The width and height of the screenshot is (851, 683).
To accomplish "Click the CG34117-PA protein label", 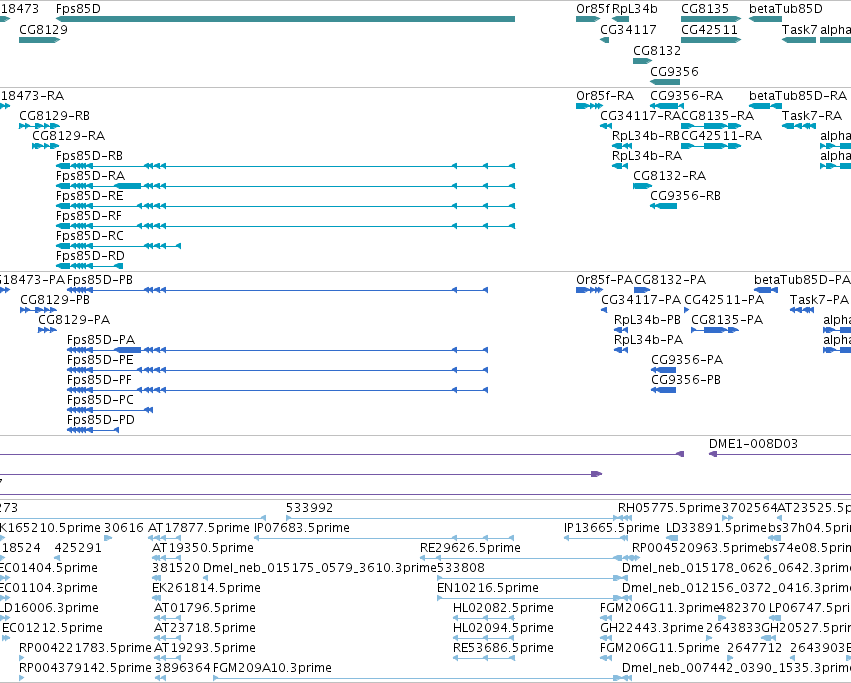I will click(641, 300).
